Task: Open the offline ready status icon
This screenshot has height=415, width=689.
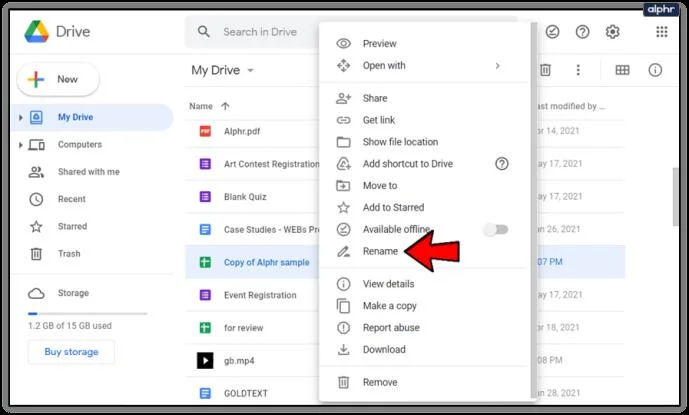Action: click(552, 32)
